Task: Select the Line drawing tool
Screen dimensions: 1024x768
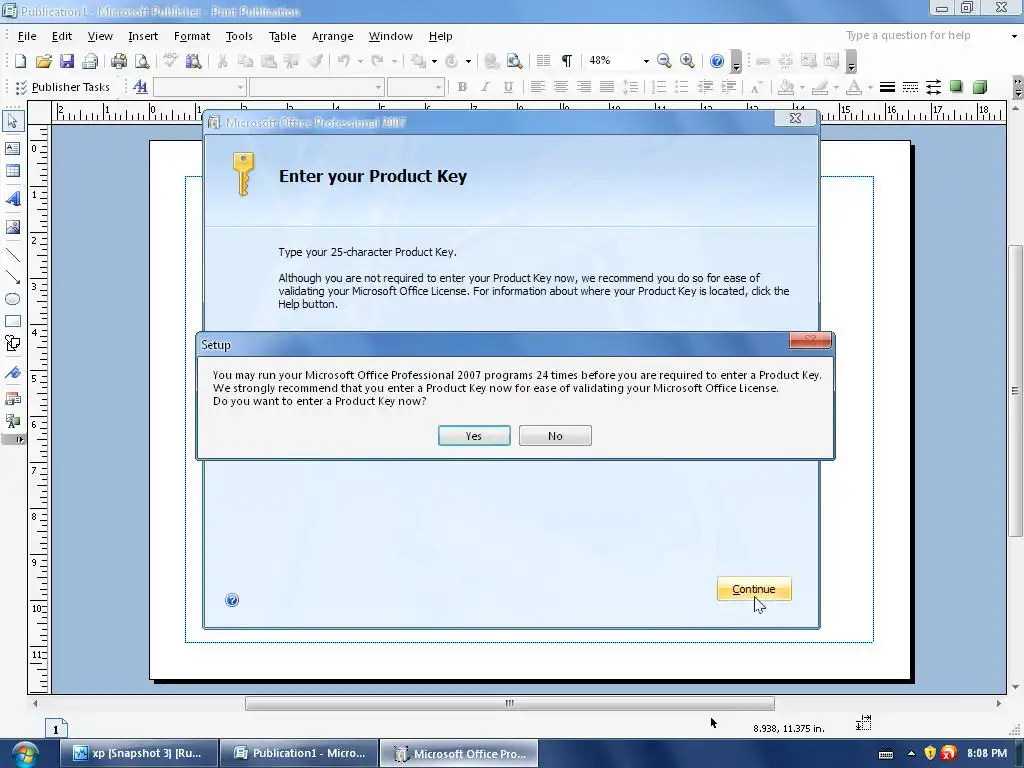Action: click(12, 255)
